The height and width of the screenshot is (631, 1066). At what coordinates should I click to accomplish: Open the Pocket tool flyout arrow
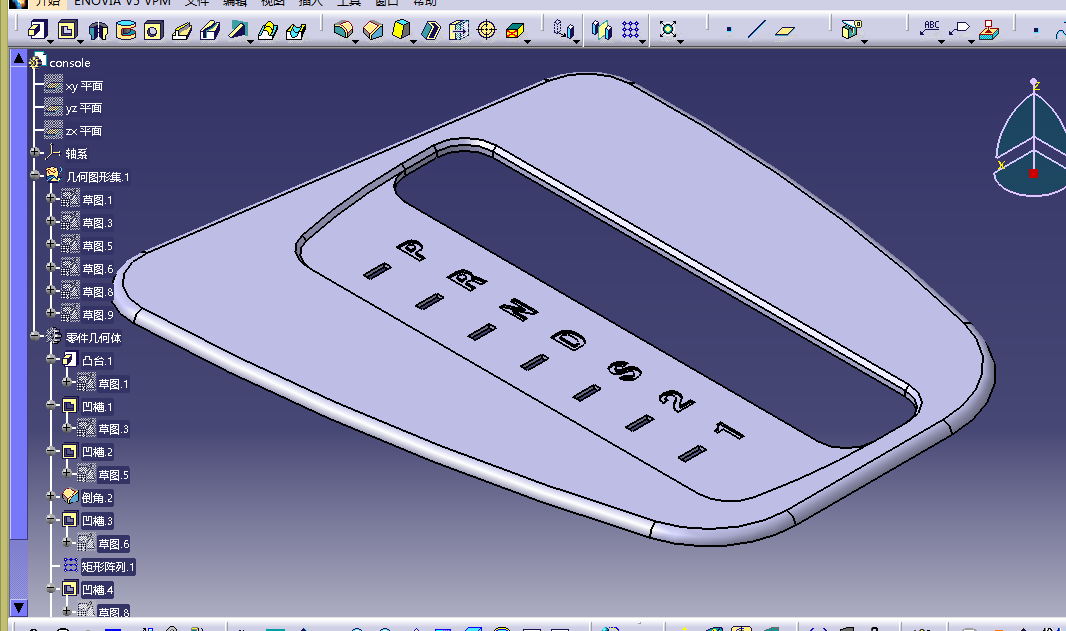coord(80,41)
